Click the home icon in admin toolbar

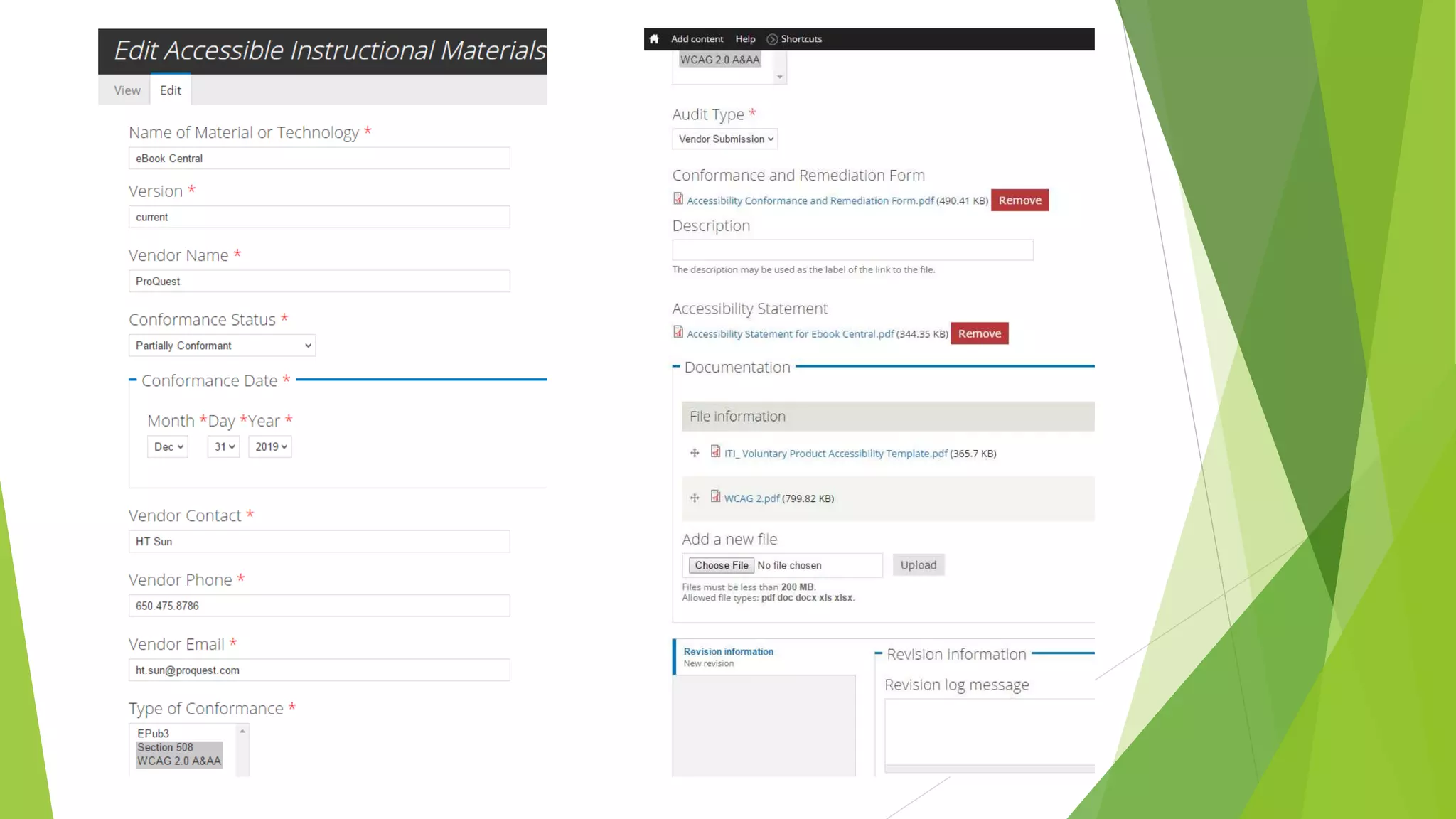tap(654, 39)
